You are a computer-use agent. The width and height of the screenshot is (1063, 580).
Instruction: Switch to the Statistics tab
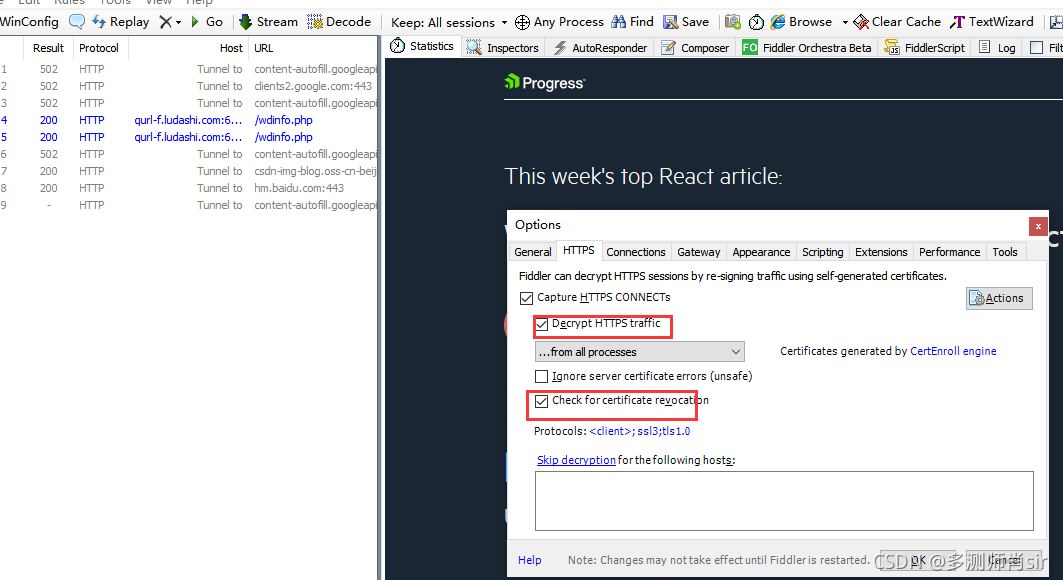coord(422,46)
